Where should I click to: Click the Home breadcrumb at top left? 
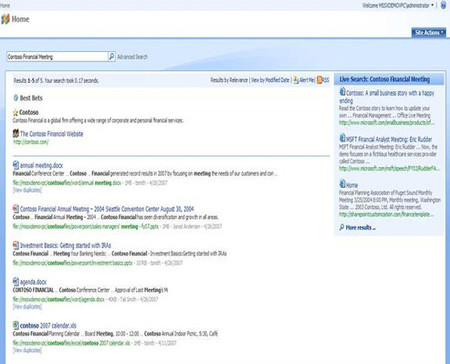coord(5,5)
